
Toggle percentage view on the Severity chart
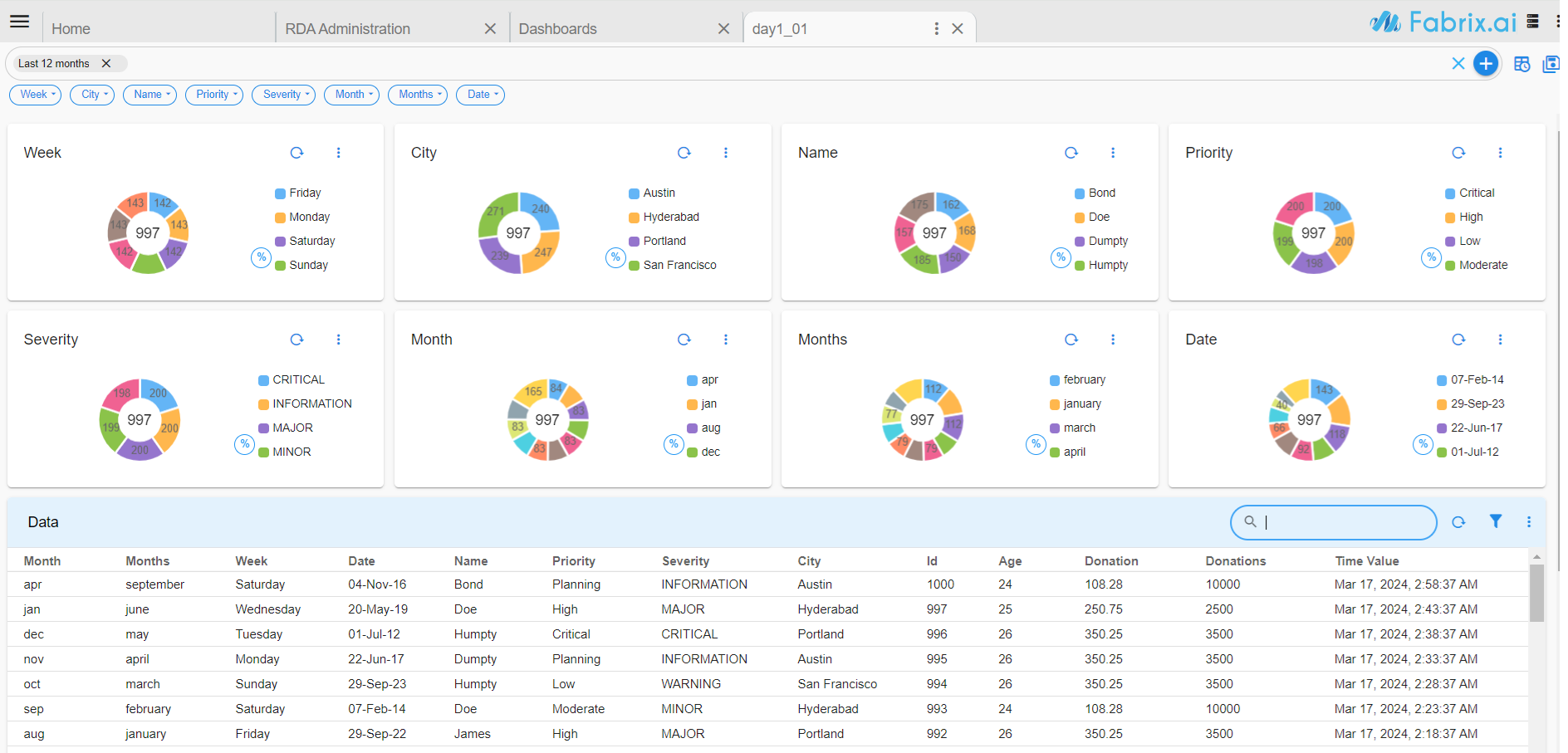click(244, 444)
